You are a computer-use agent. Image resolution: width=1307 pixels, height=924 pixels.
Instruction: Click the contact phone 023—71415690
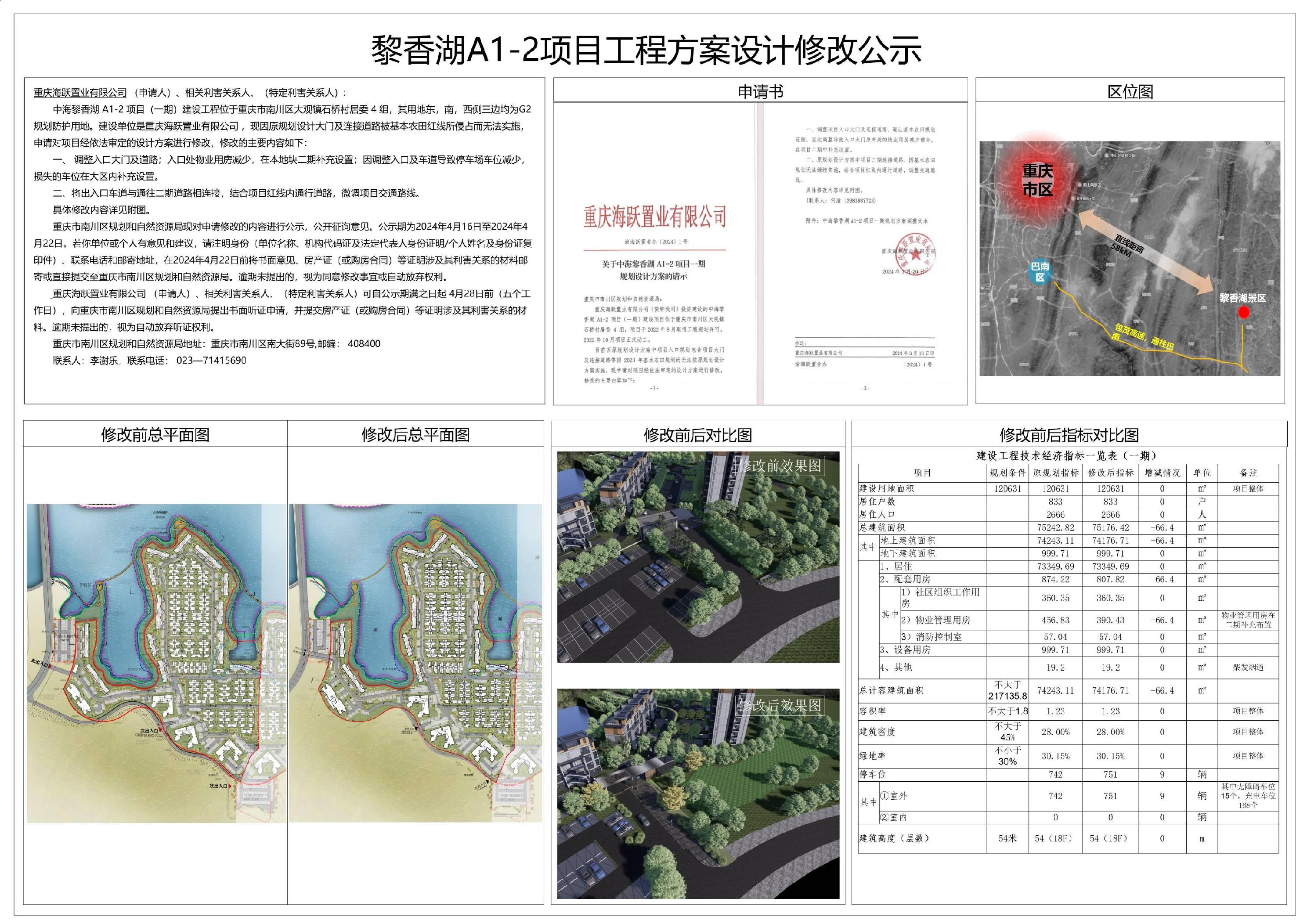coord(211,361)
